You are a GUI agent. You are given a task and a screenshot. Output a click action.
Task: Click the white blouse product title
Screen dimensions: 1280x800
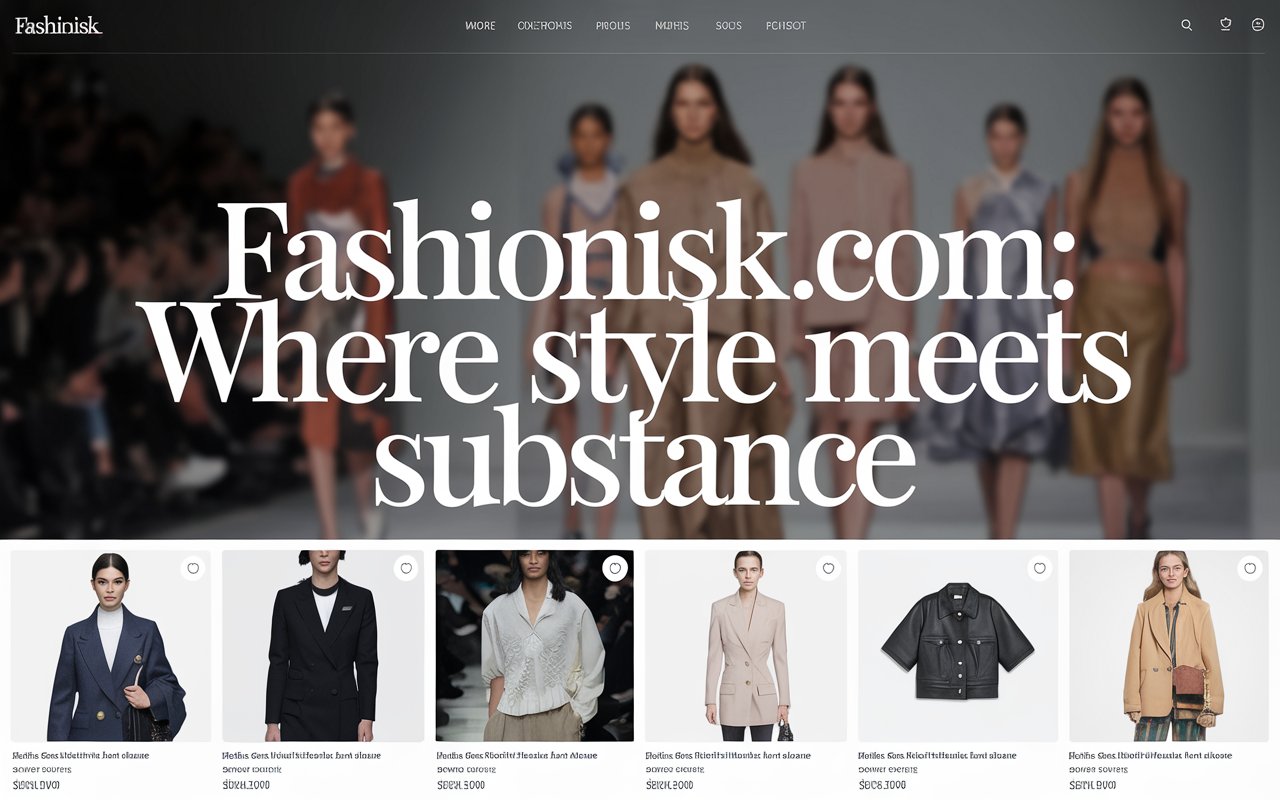[518, 756]
